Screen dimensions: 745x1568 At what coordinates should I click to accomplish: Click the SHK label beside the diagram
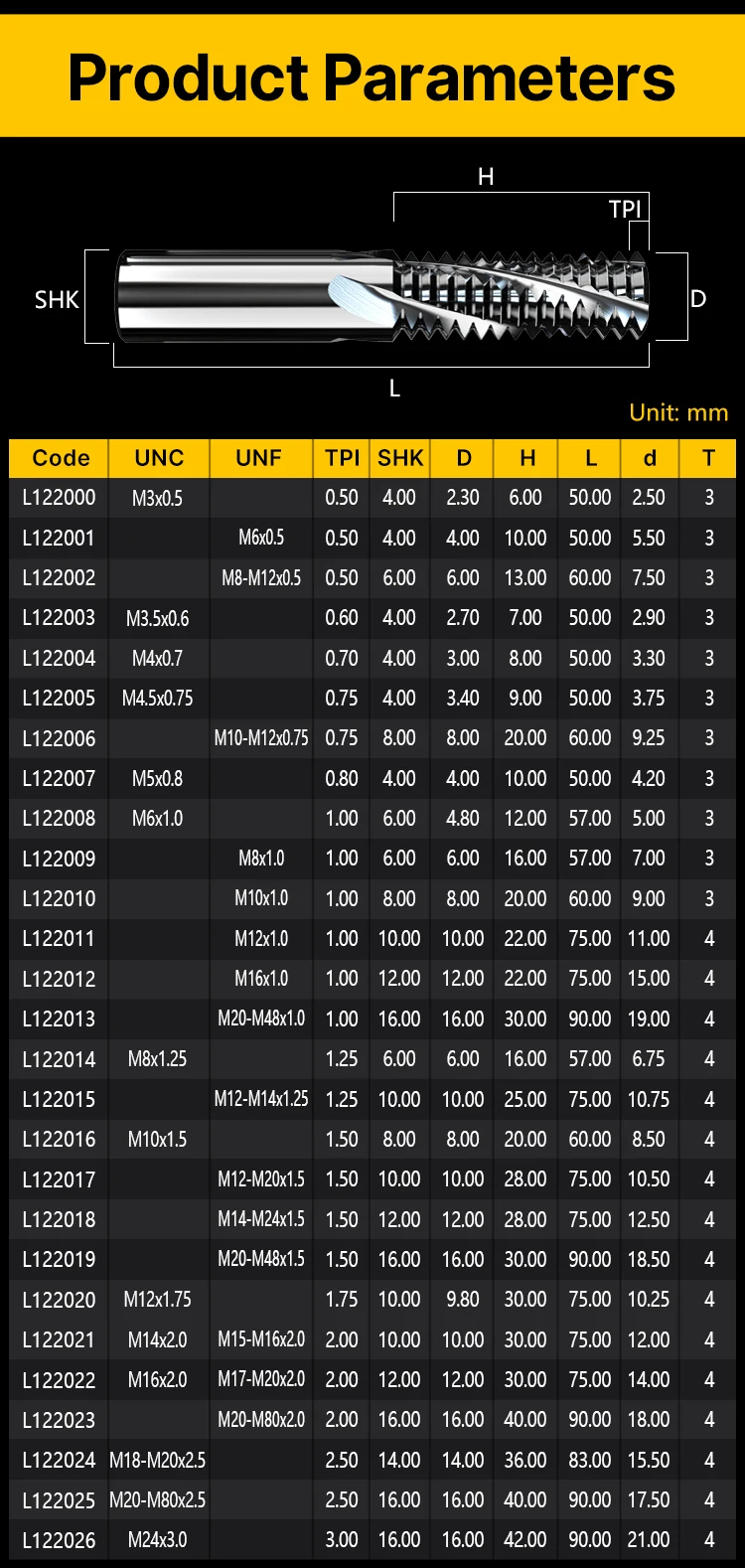56,300
